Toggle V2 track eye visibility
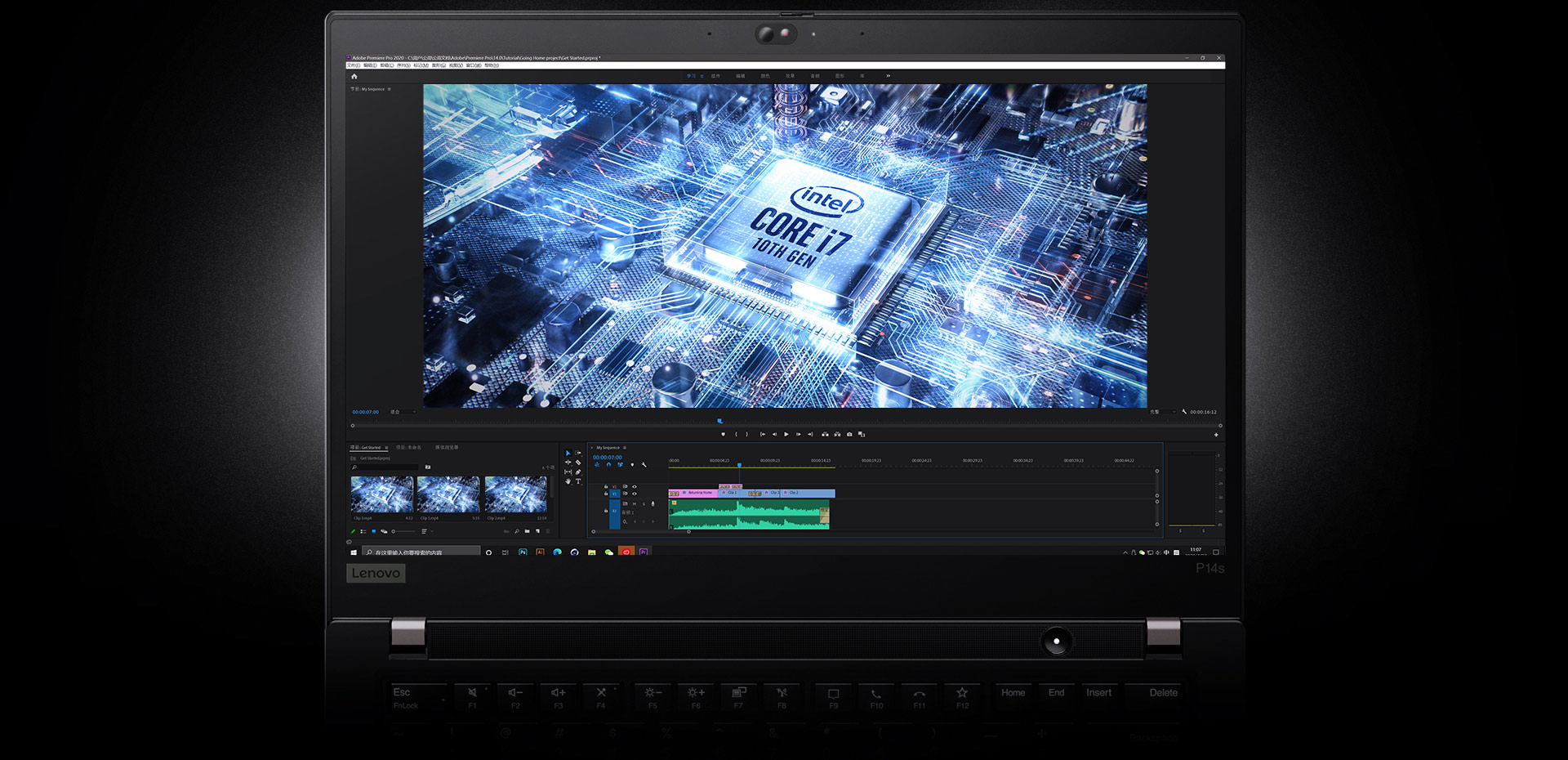The height and width of the screenshot is (760, 1568). [x=635, y=486]
